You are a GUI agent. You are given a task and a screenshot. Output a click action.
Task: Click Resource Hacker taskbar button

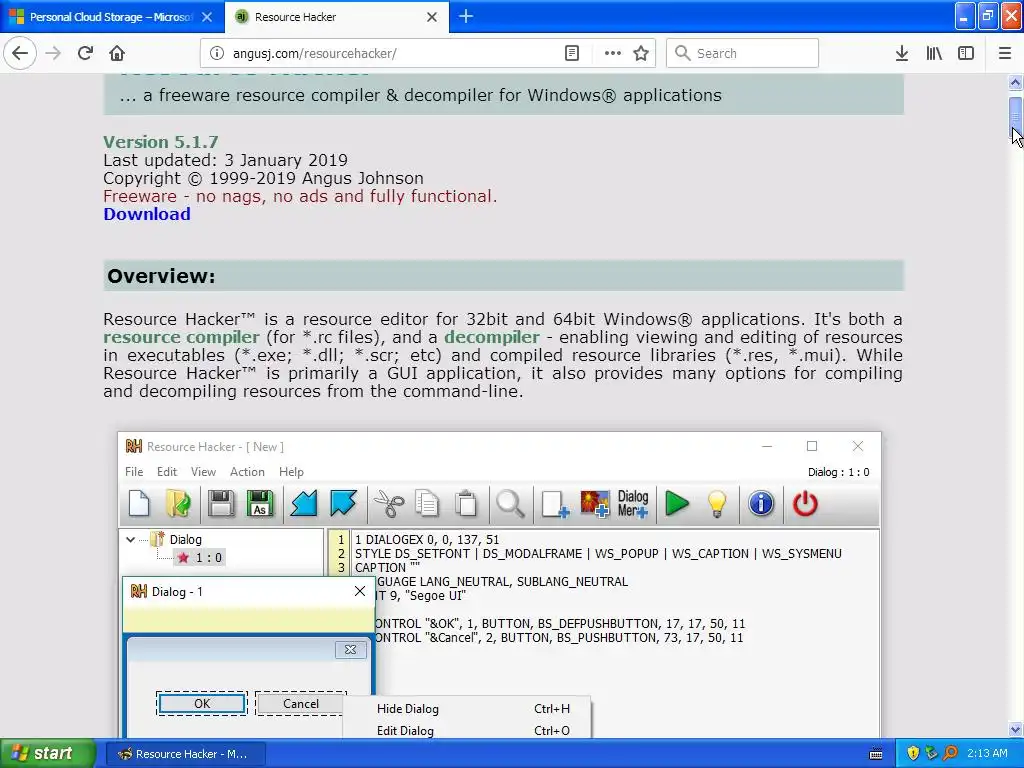pyautogui.click(x=185, y=754)
